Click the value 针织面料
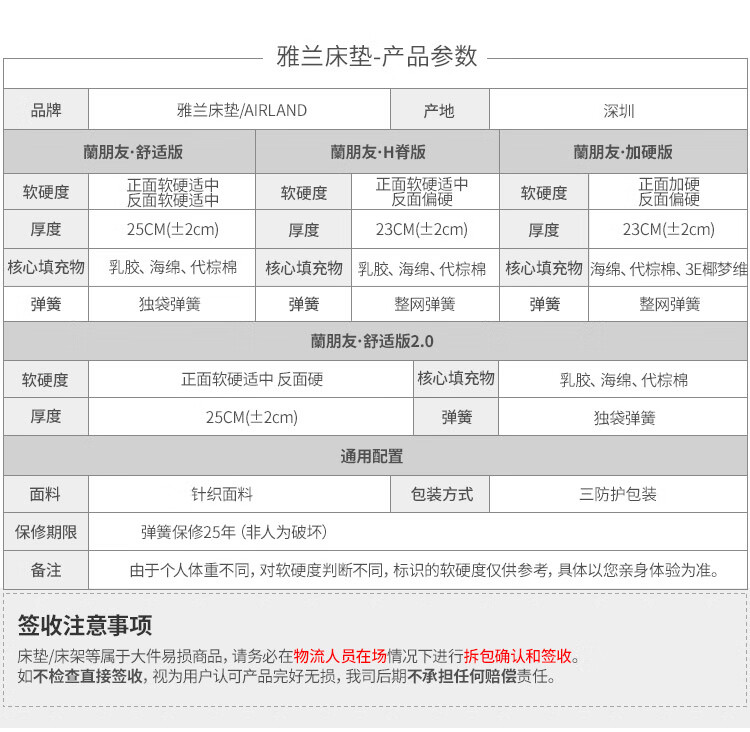The width and height of the screenshot is (750, 732). tap(222, 494)
